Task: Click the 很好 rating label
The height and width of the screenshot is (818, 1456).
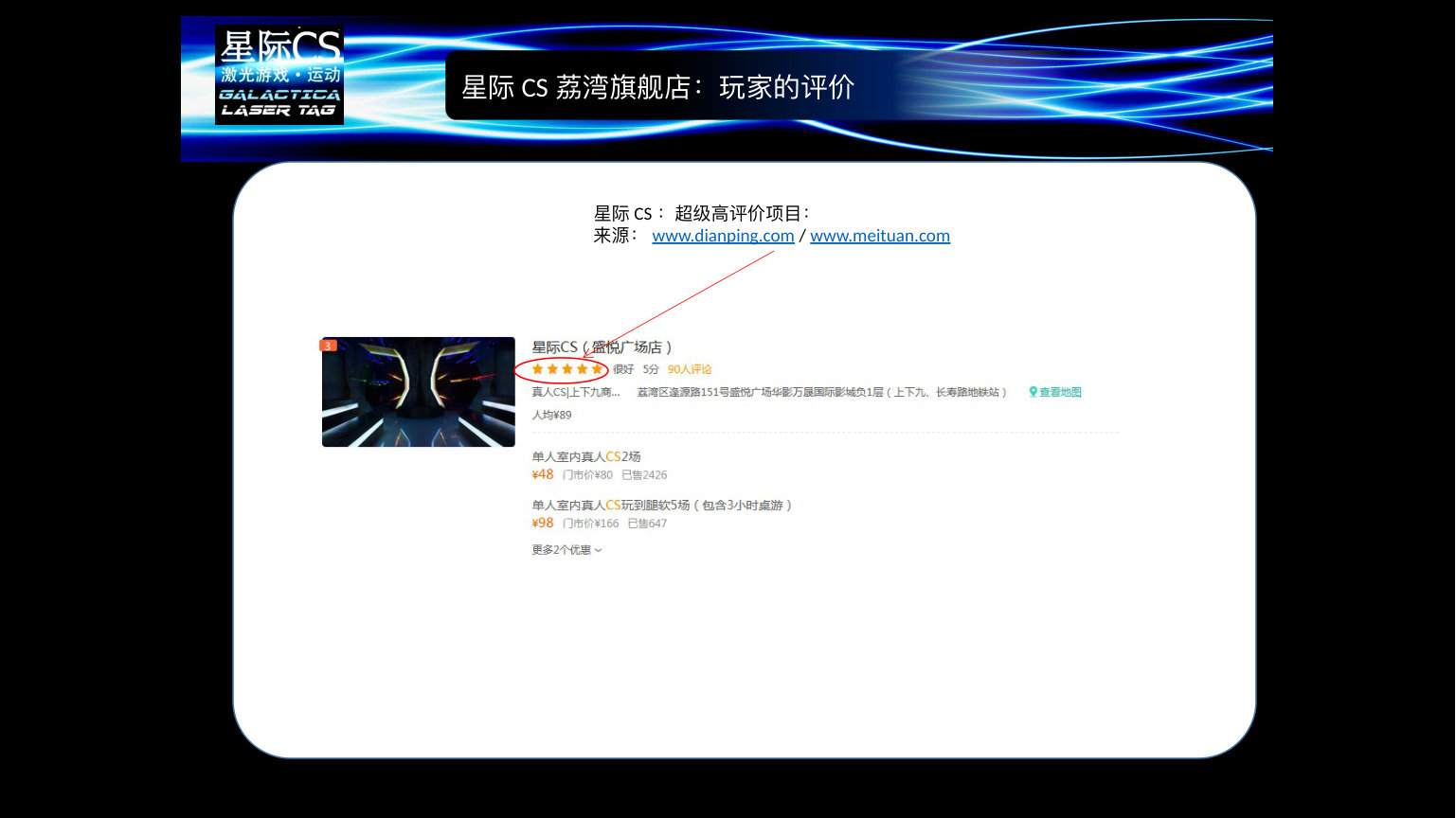Action: pyautogui.click(x=623, y=369)
